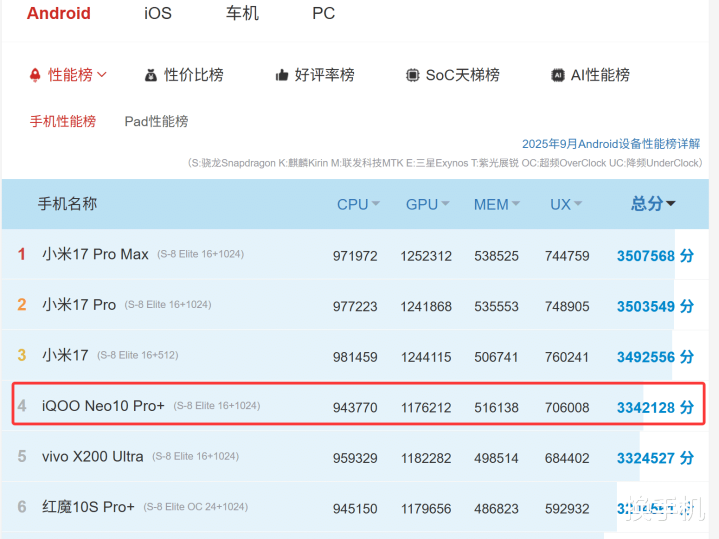
Task: Click the thumbs-up icon for 好评率榜
Action: (282, 75)
